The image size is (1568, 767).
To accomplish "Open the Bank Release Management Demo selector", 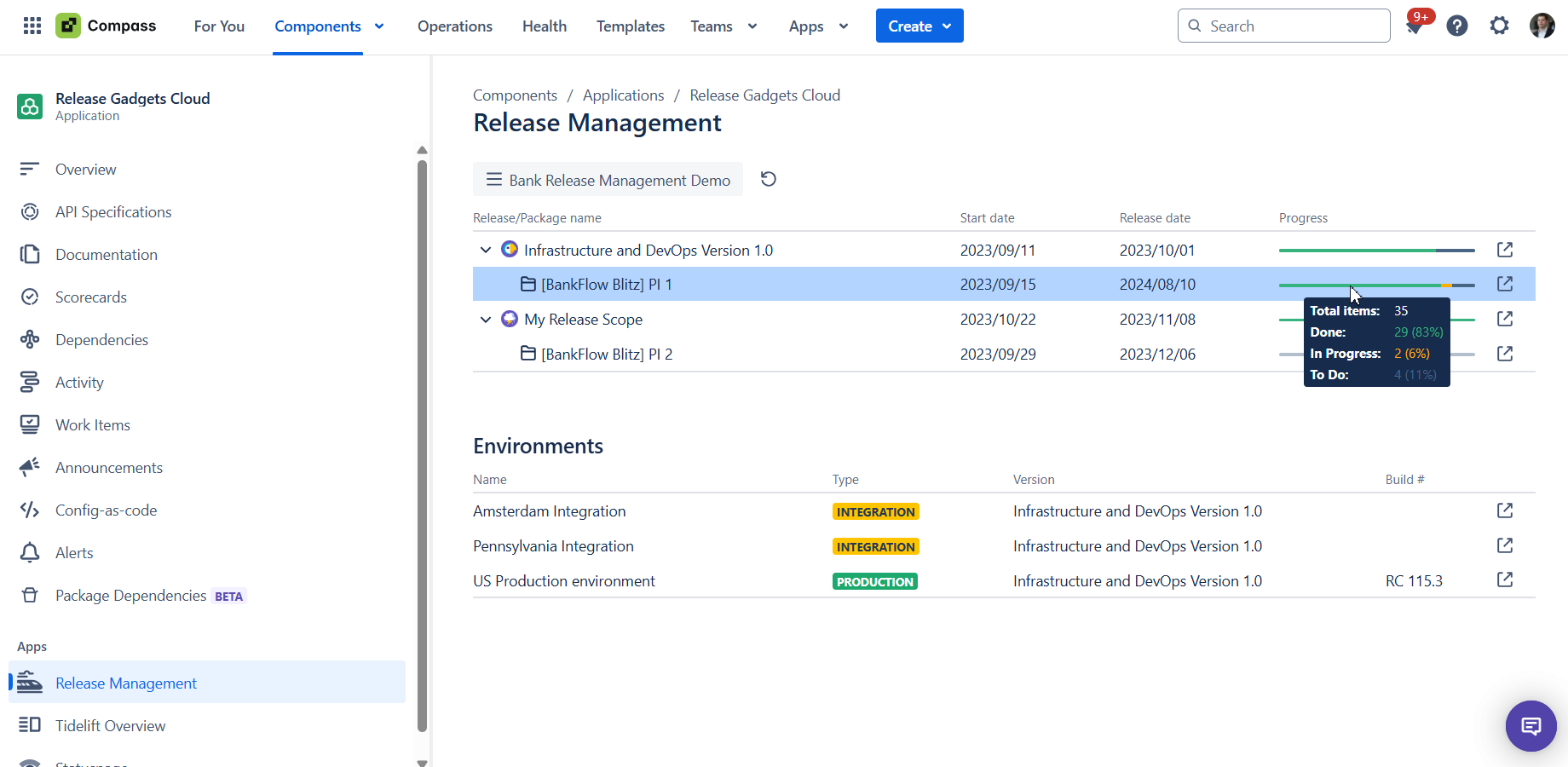I will pos(608,180).
